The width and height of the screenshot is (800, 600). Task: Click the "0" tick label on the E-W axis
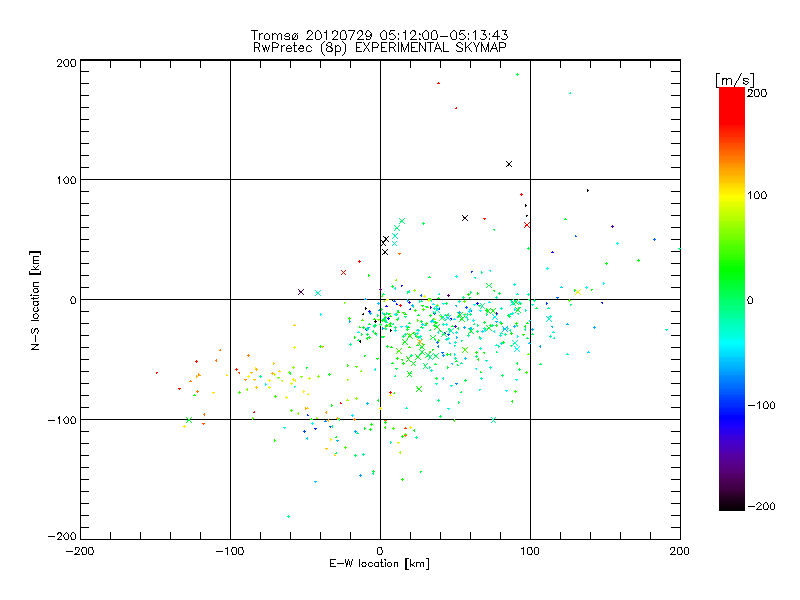click(x=380, y=551)
